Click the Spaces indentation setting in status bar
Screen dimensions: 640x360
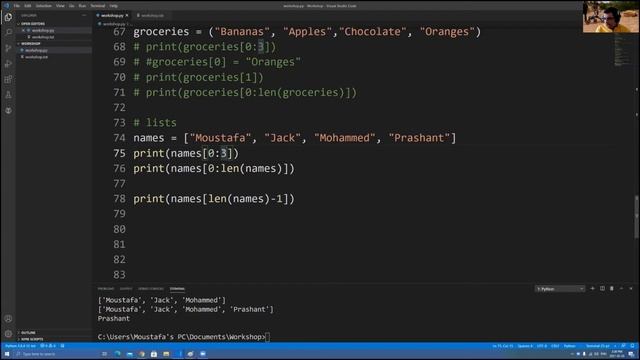click(x=525, y=346)
